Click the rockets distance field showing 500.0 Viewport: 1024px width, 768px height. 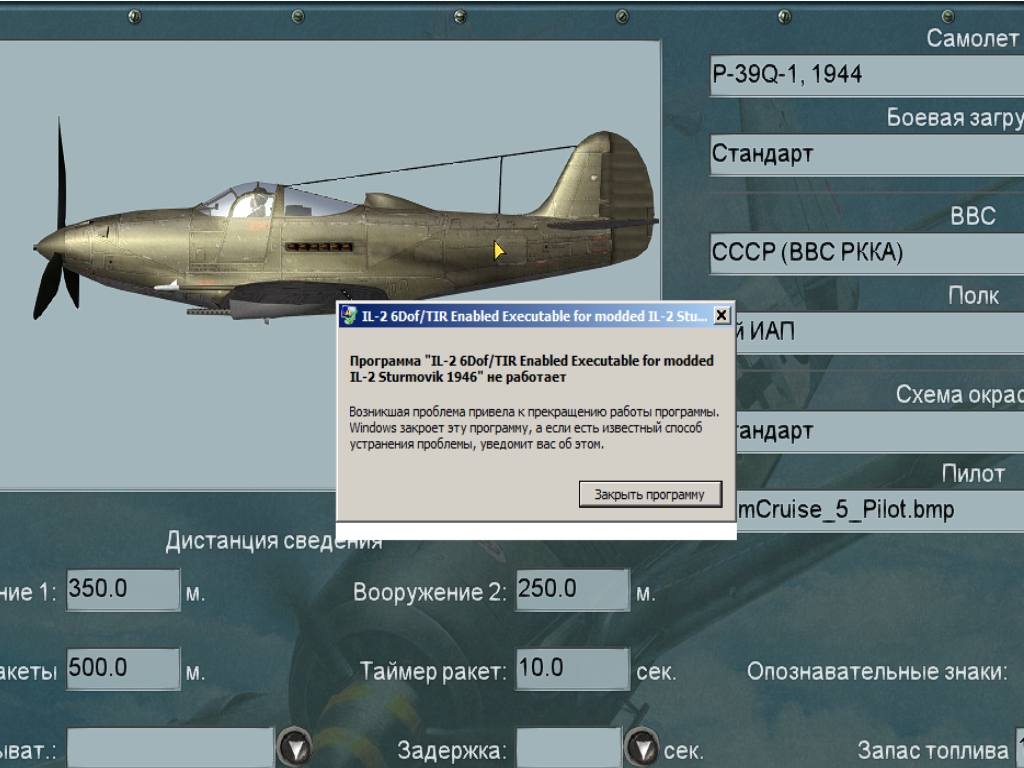123,669
